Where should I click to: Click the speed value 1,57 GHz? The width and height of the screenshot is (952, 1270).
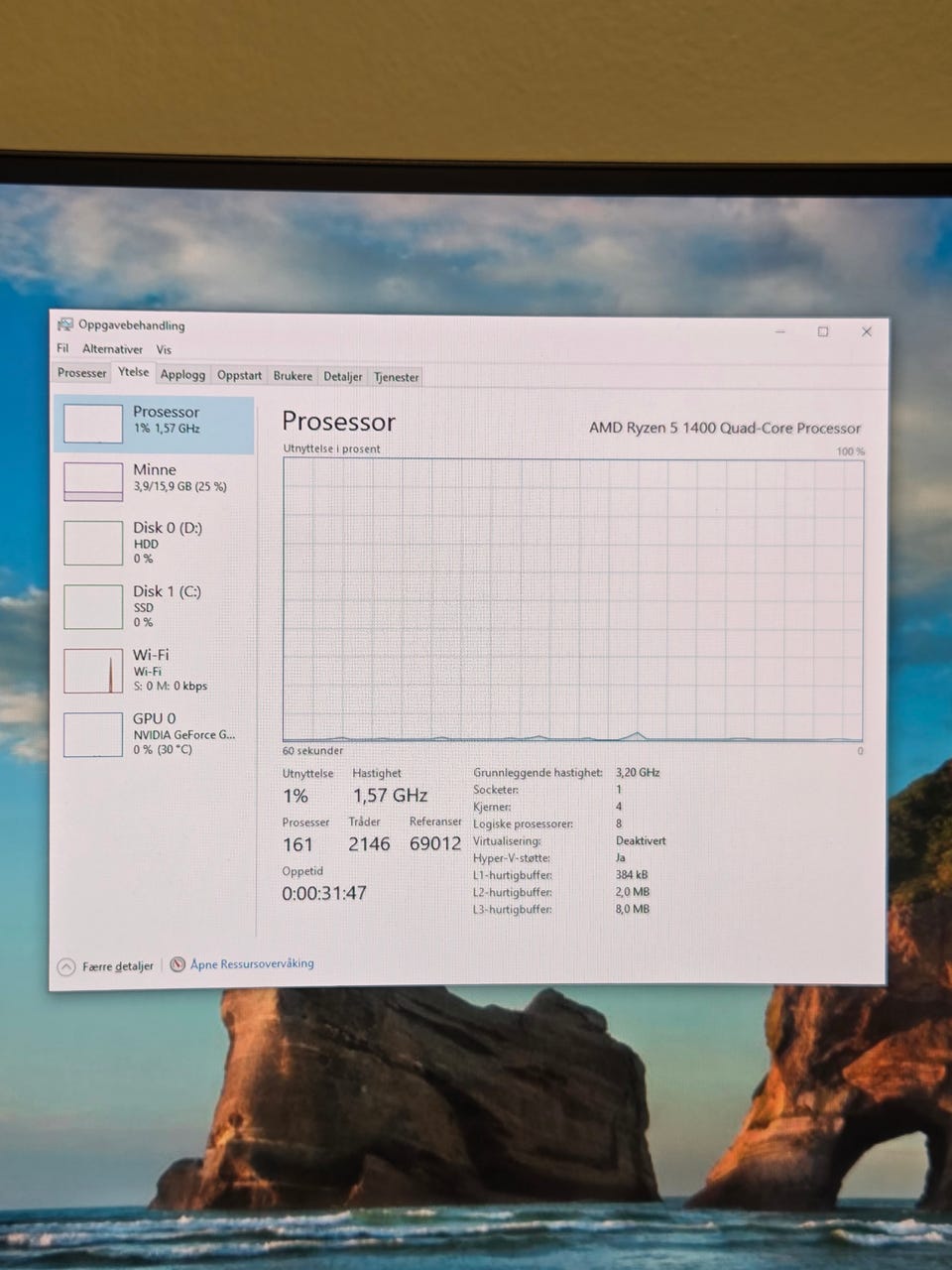coord(390,796)
